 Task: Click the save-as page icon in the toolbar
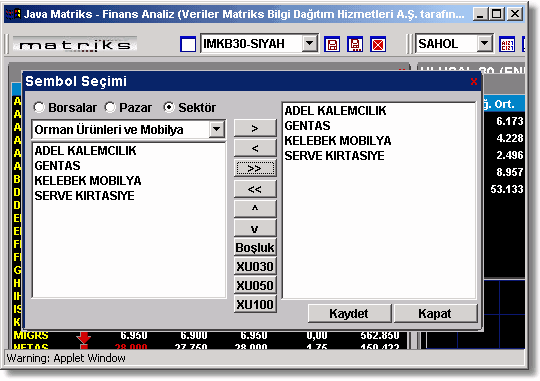point(355,44)
